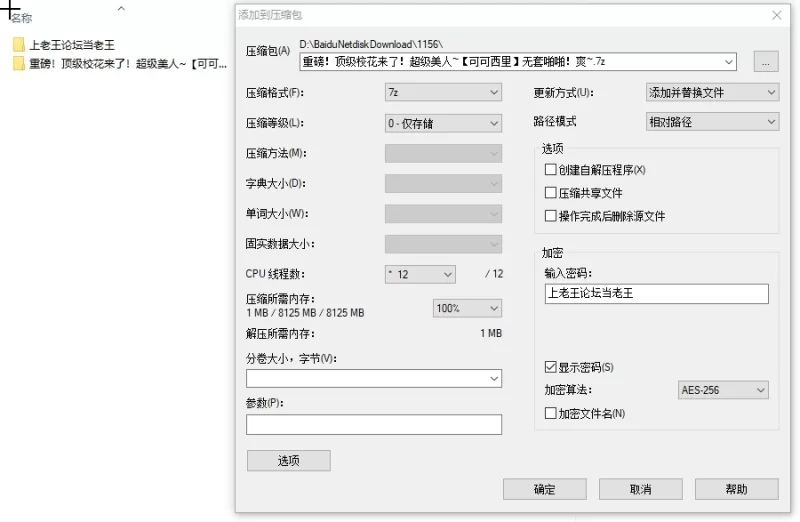Enable the 加密文件名 checkbox
The width and height of the screenshot is (800, 522).
pyautogui.click(x=551, y=413)
